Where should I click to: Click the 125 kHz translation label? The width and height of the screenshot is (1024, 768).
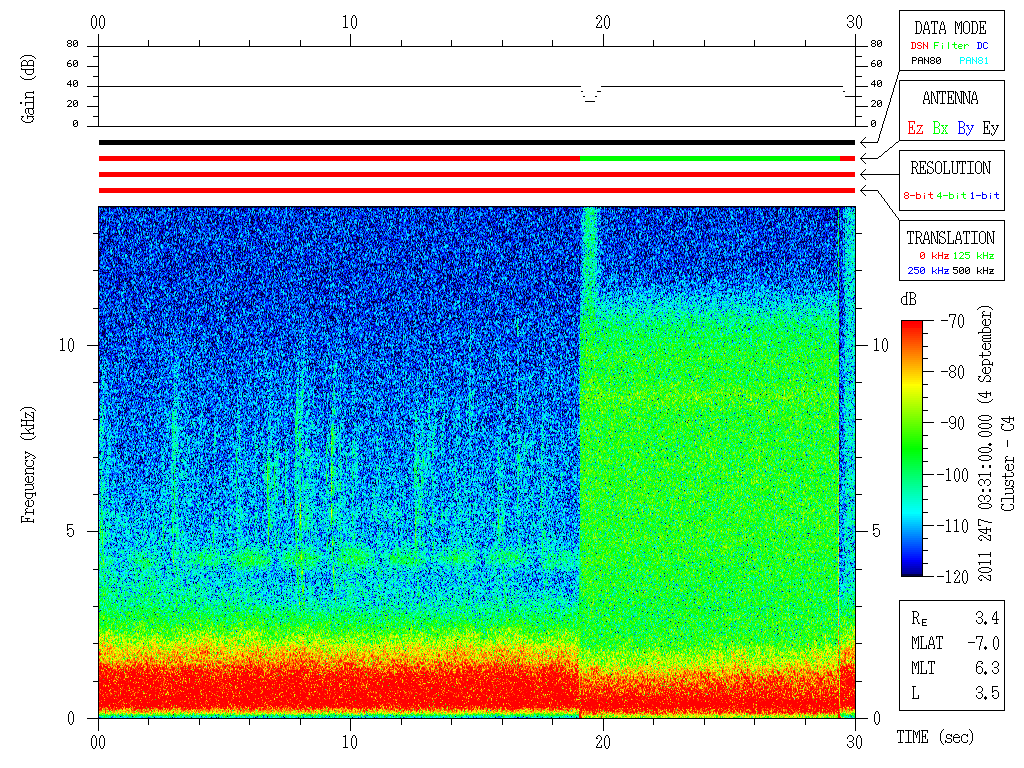(973, 255)
